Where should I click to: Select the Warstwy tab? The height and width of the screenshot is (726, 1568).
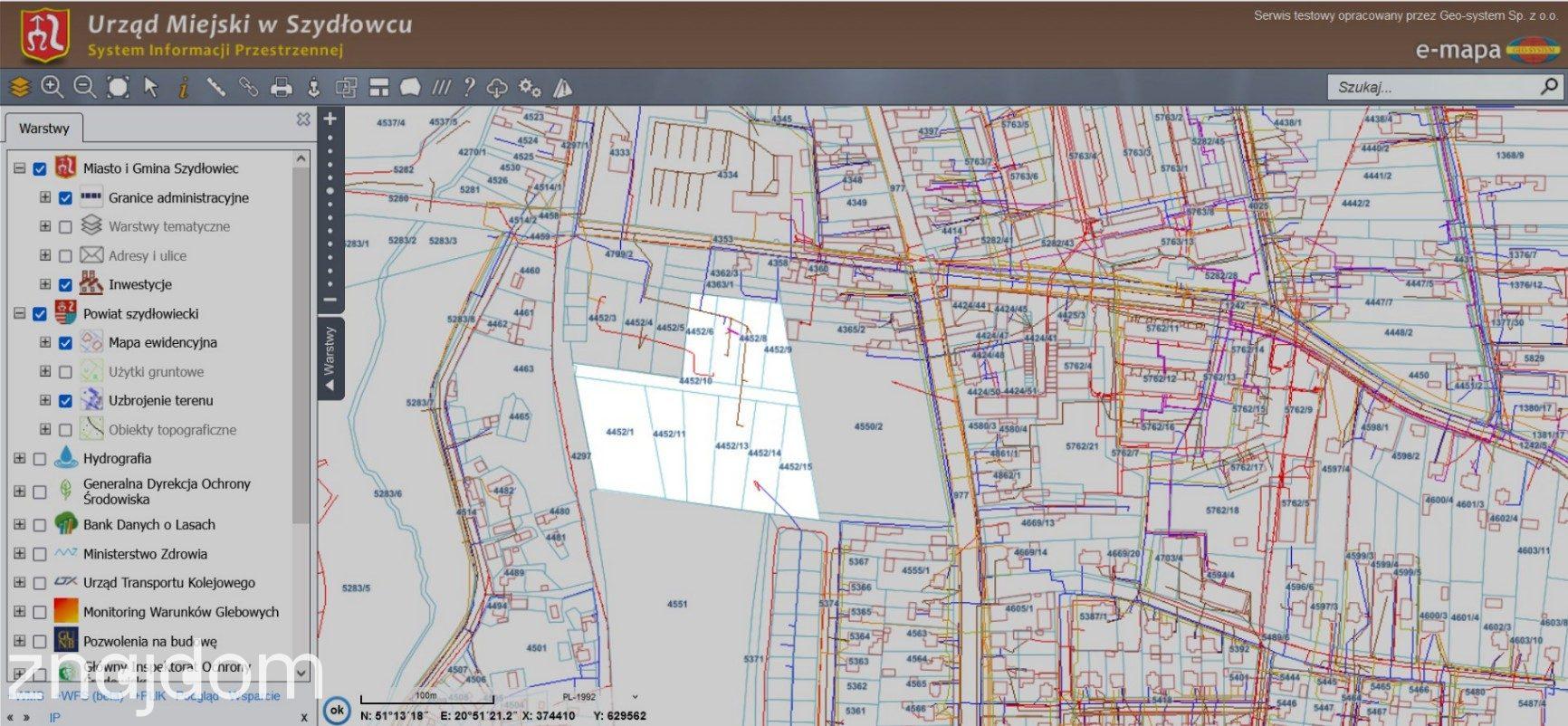(x=43, y=129)
